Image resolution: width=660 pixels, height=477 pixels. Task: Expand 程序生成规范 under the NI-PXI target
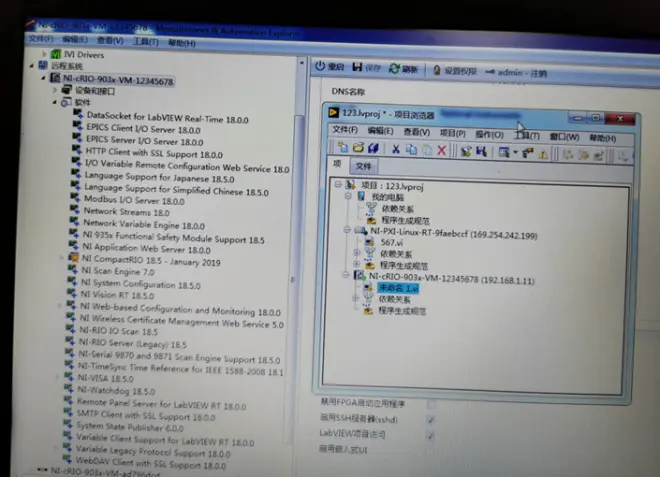point(357,264)
